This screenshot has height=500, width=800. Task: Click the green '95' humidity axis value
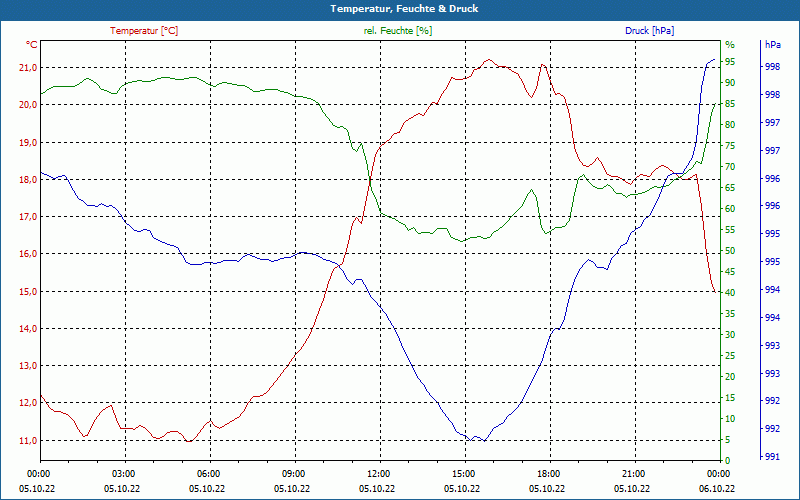[730, 62]
